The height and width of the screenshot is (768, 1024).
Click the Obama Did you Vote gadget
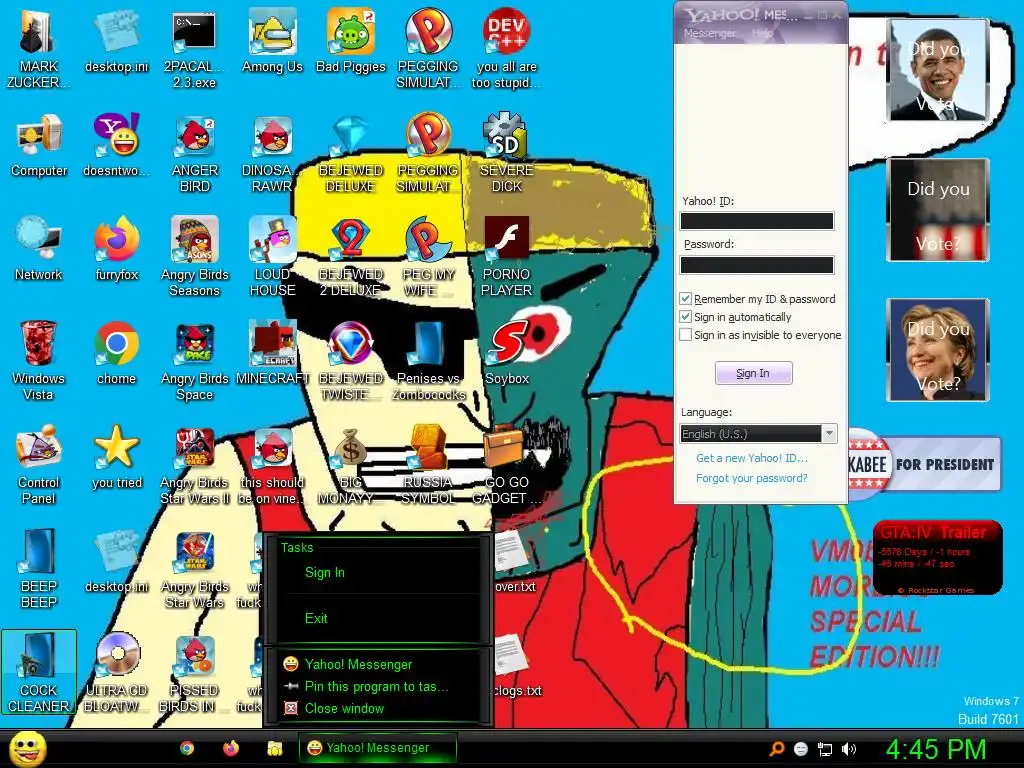(938, 70)
